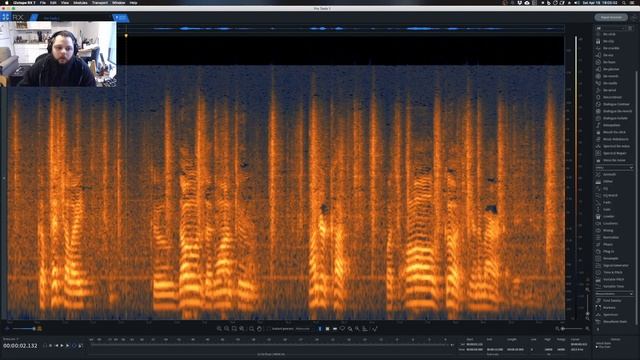This screenshot has width=640, height=360.
Task: Open the Spectral De-noise module
Action: point(616,146)
